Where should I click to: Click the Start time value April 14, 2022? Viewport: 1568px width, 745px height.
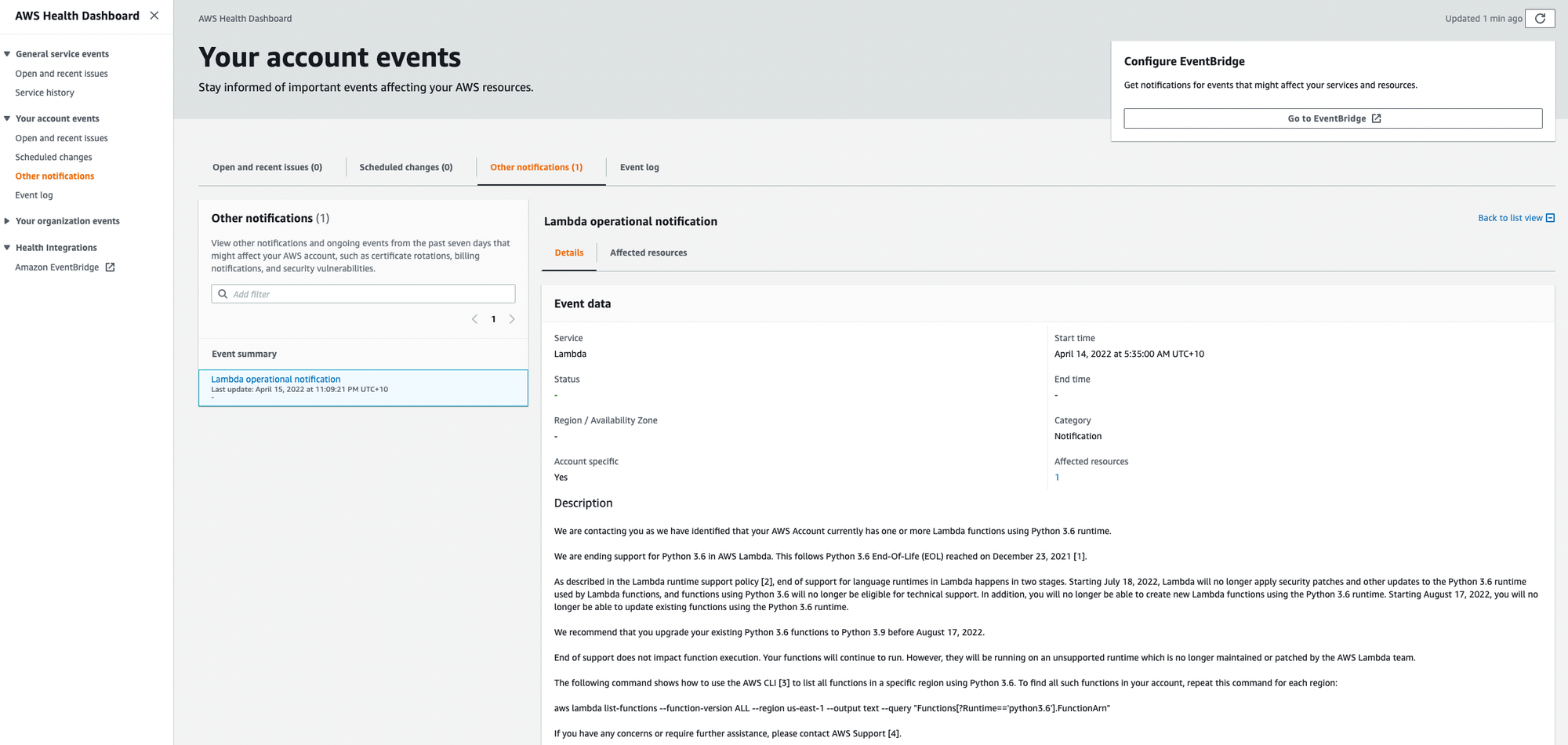coord(1129,354)
